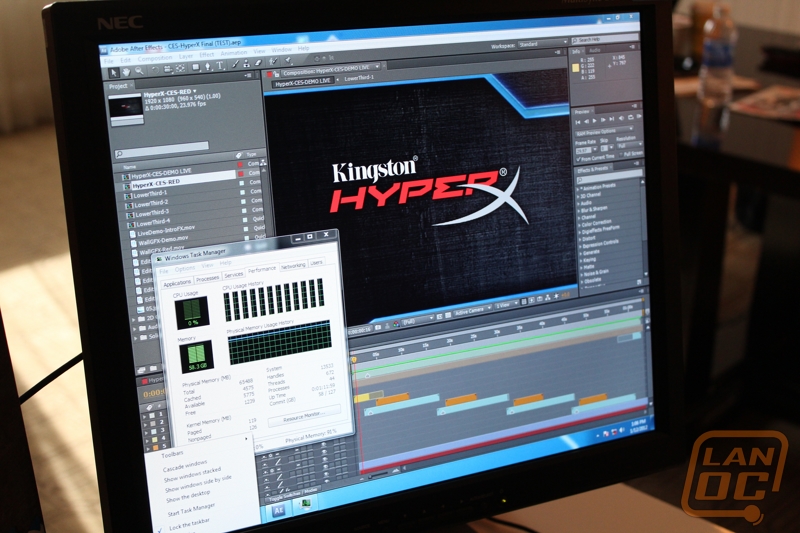Open the Resolution Full dropdown in Preview
This screenshot has height=533, width=800.
coord(628,146)
